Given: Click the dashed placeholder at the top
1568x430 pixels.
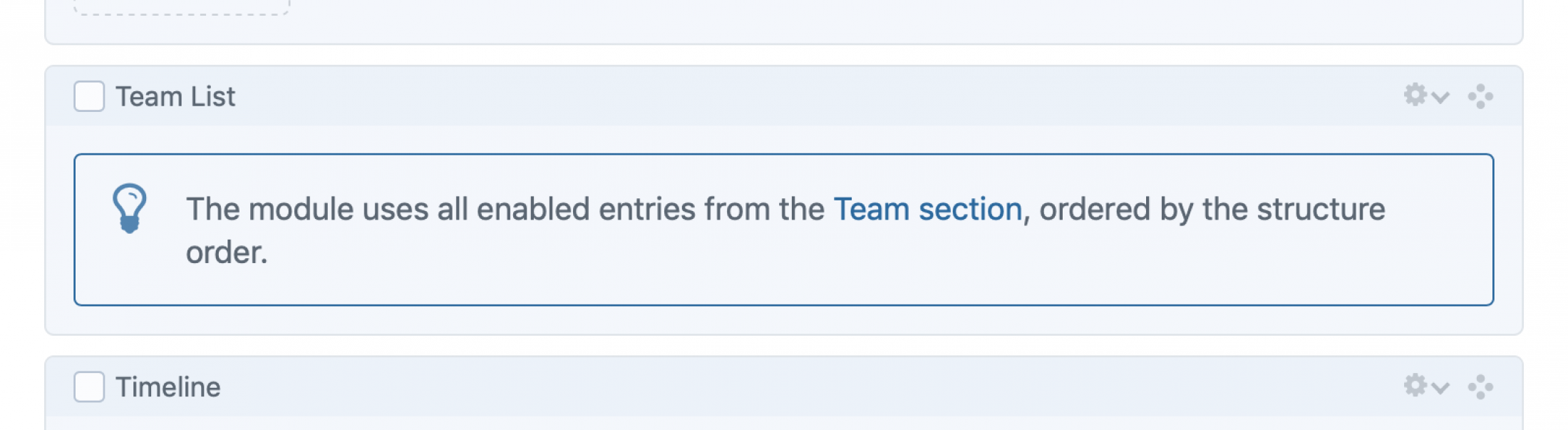Looking at the screenshot, I should pyautogui.click(x=180, y=7).
